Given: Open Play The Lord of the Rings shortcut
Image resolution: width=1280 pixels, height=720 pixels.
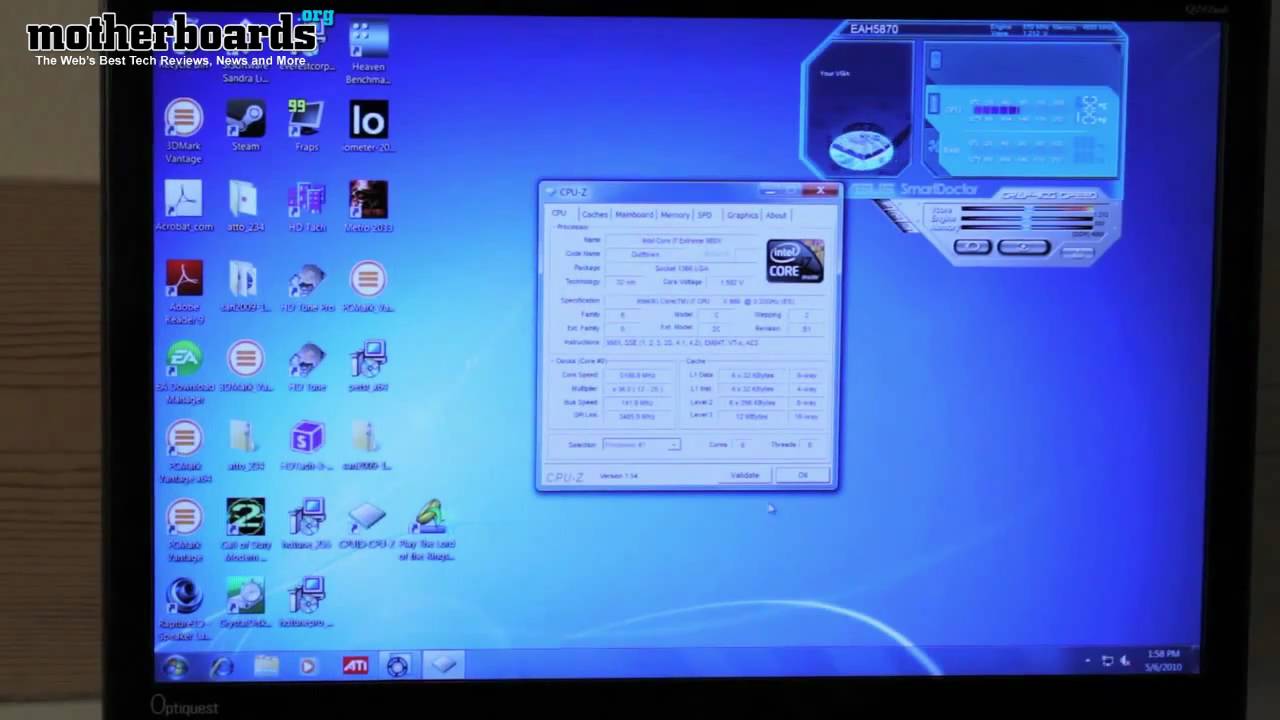Looking at the screenshot, I should (428, 530).
